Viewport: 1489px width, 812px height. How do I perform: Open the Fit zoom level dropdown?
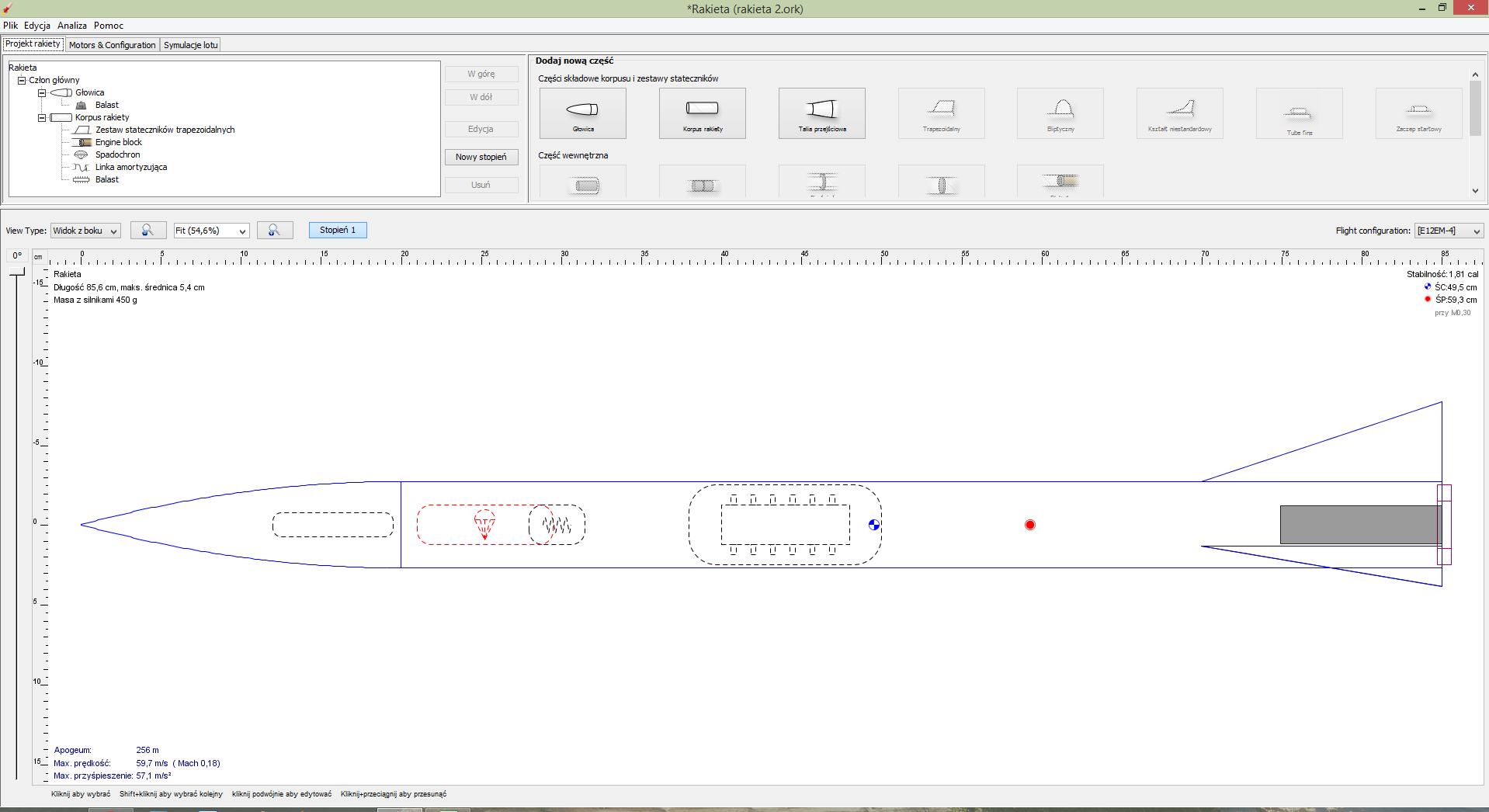(211, 231)
